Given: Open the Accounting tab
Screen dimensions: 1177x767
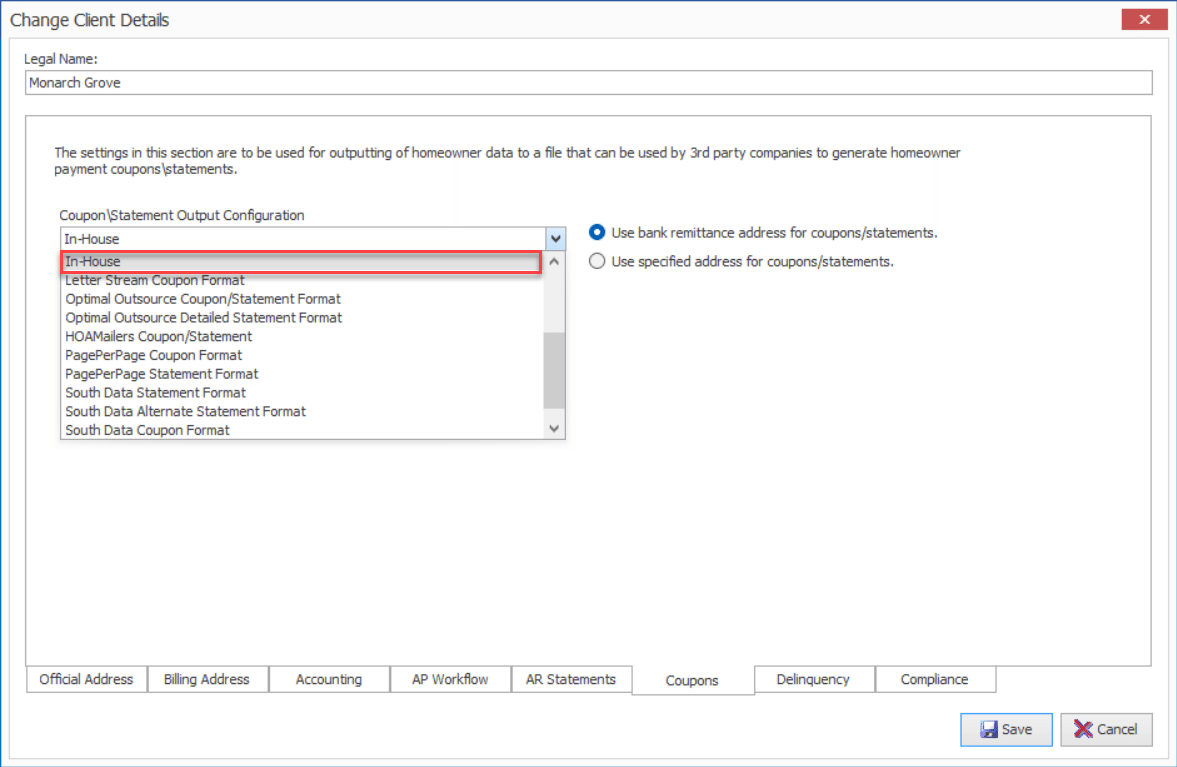Looking at the screenshot, I should point(329,679).
